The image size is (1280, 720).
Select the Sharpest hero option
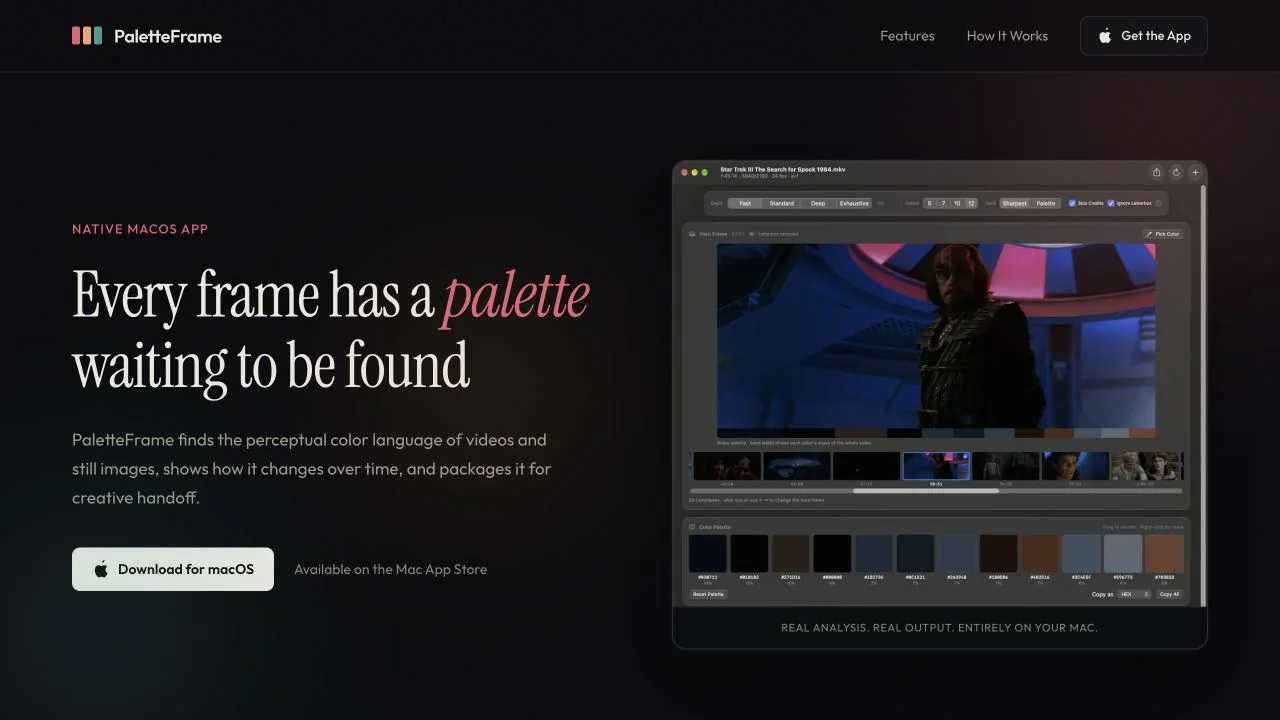tap(1015, 203)
